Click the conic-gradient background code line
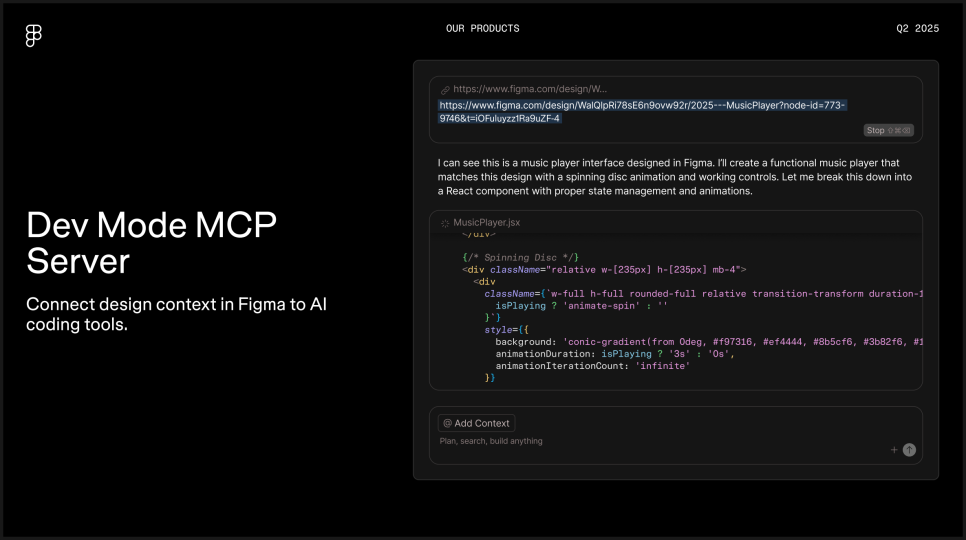The height and width of the screenshot is (540, 966). (709, 342)
